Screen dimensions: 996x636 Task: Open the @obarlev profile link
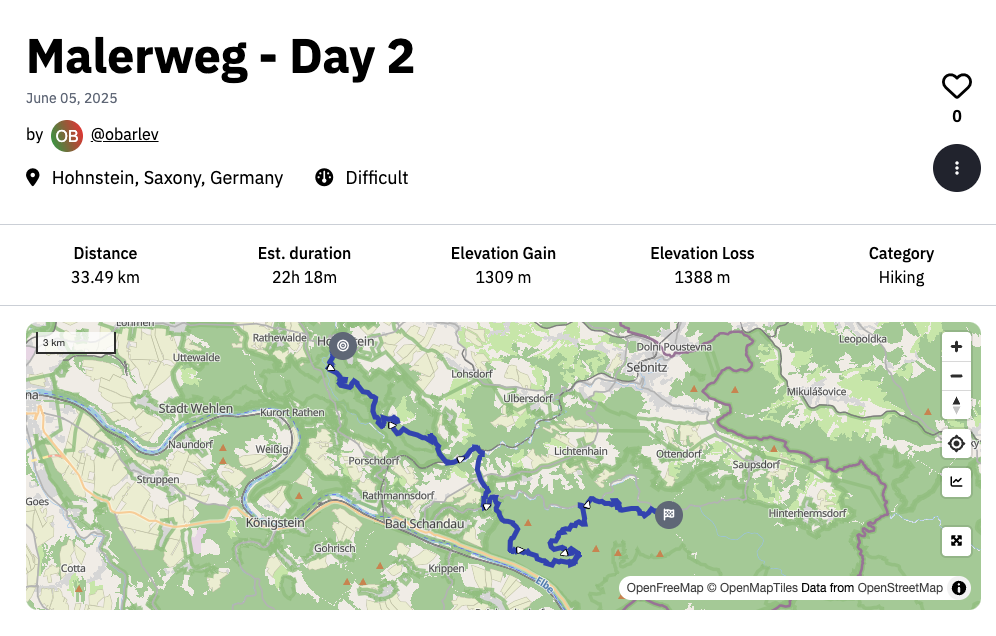[124, 134]
